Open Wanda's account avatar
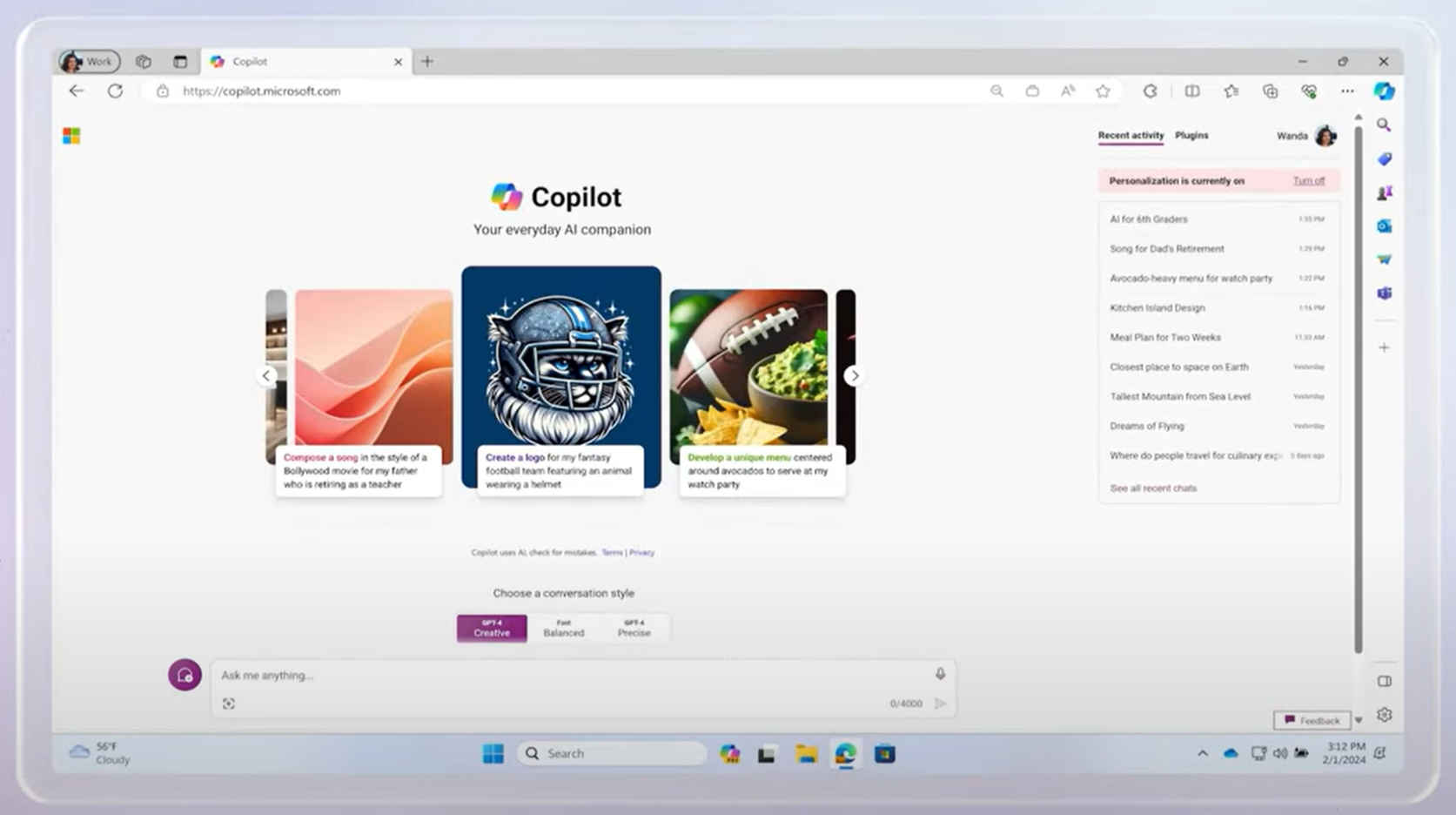1456x815 pixels. (x=1325, y=136)
